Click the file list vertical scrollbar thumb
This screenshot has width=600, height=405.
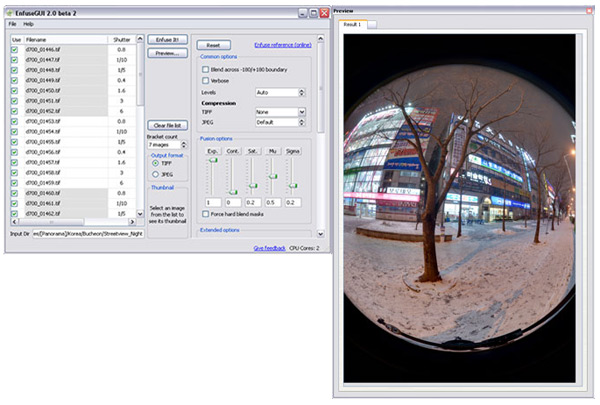coord(140,75)
